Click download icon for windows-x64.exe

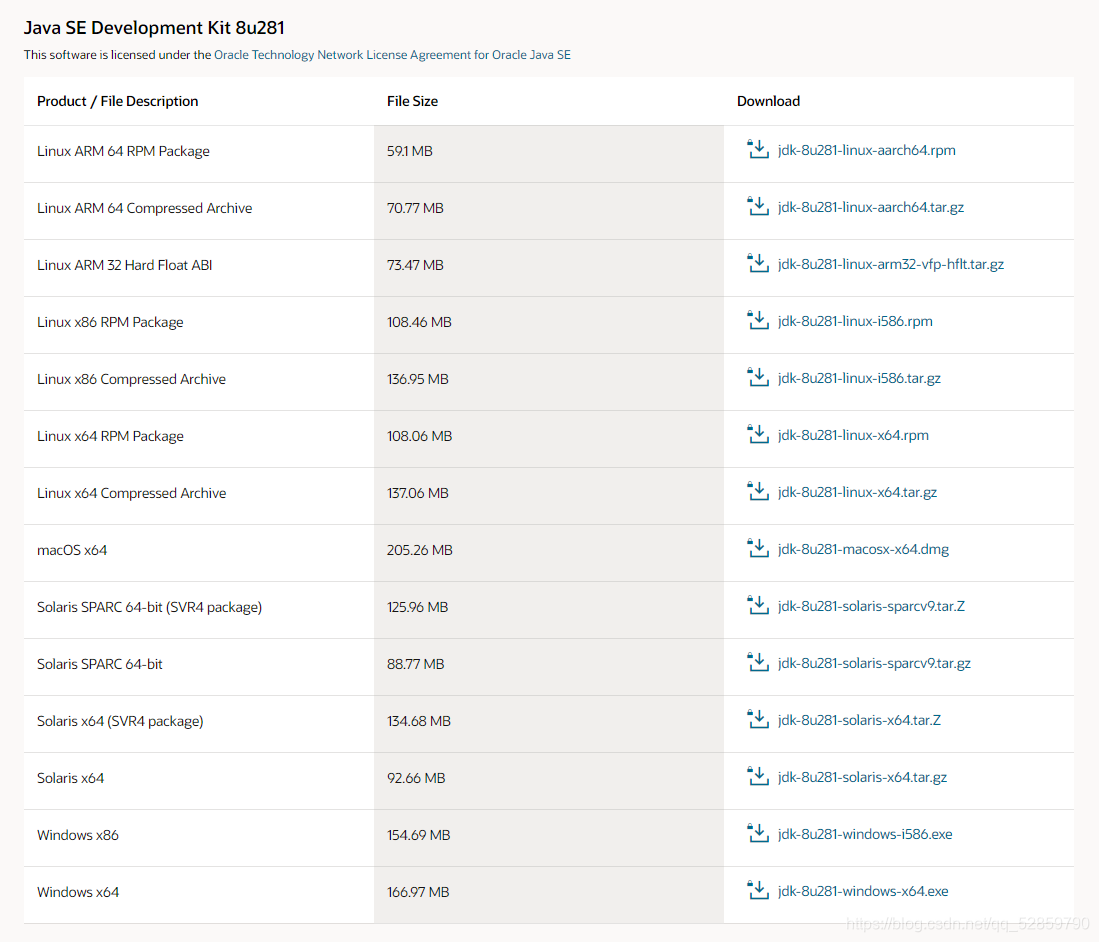coord(758,890)
